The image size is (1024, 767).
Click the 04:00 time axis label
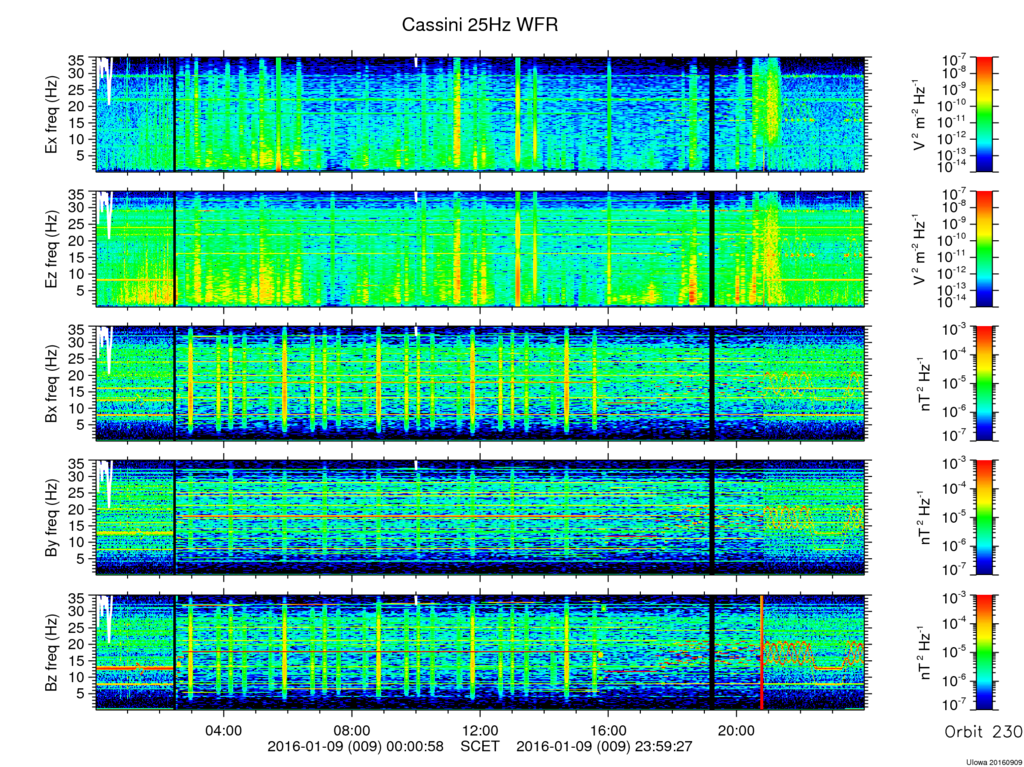(224, 730)
